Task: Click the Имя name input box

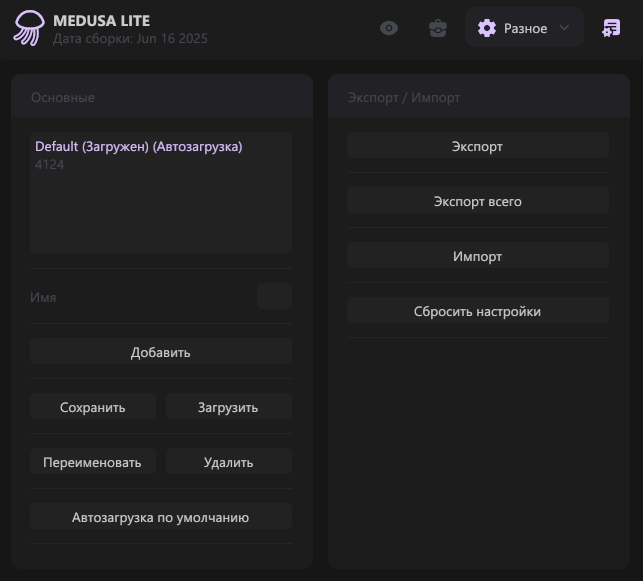Action: point(274,296)
